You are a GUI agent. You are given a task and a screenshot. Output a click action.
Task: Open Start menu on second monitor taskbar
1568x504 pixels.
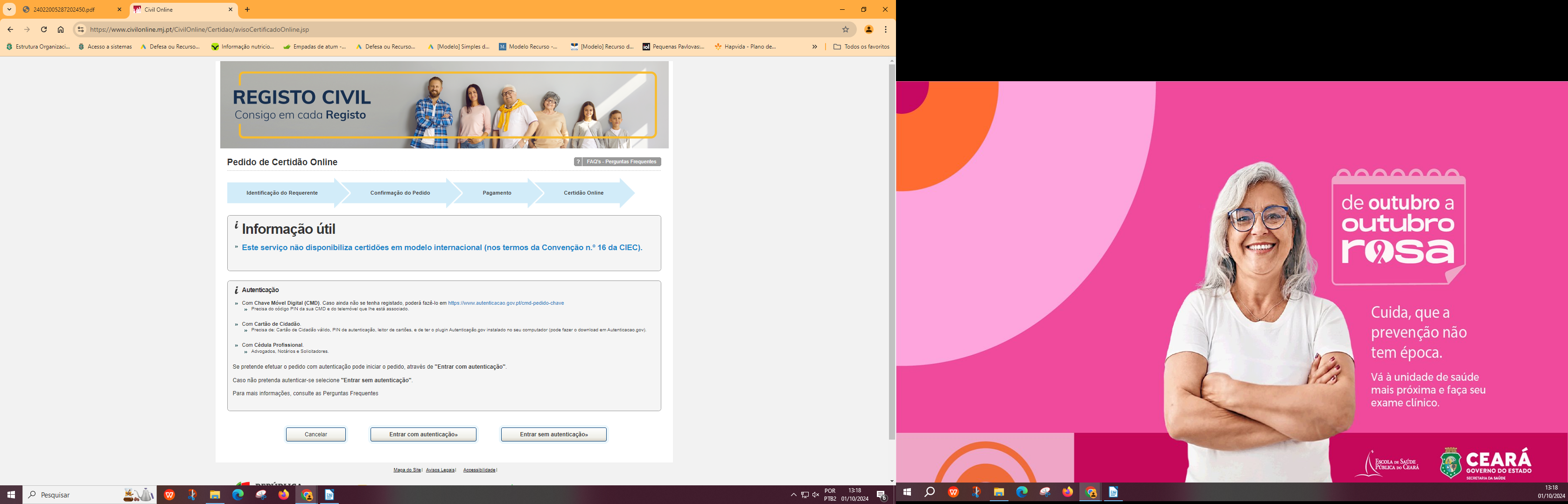(x=907, y=492)
